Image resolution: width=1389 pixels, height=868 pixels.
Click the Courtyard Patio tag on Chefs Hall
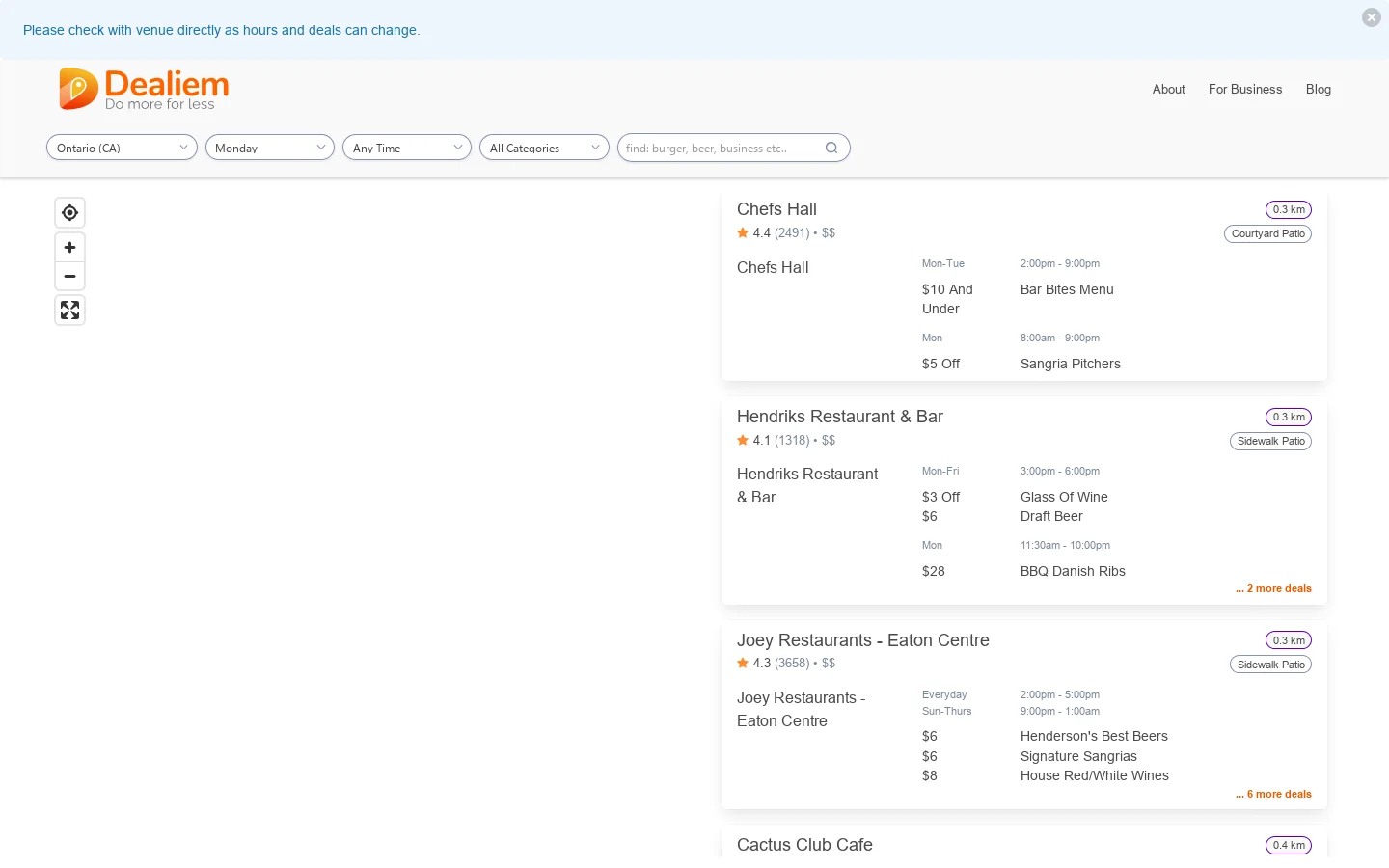(1267, 233)
